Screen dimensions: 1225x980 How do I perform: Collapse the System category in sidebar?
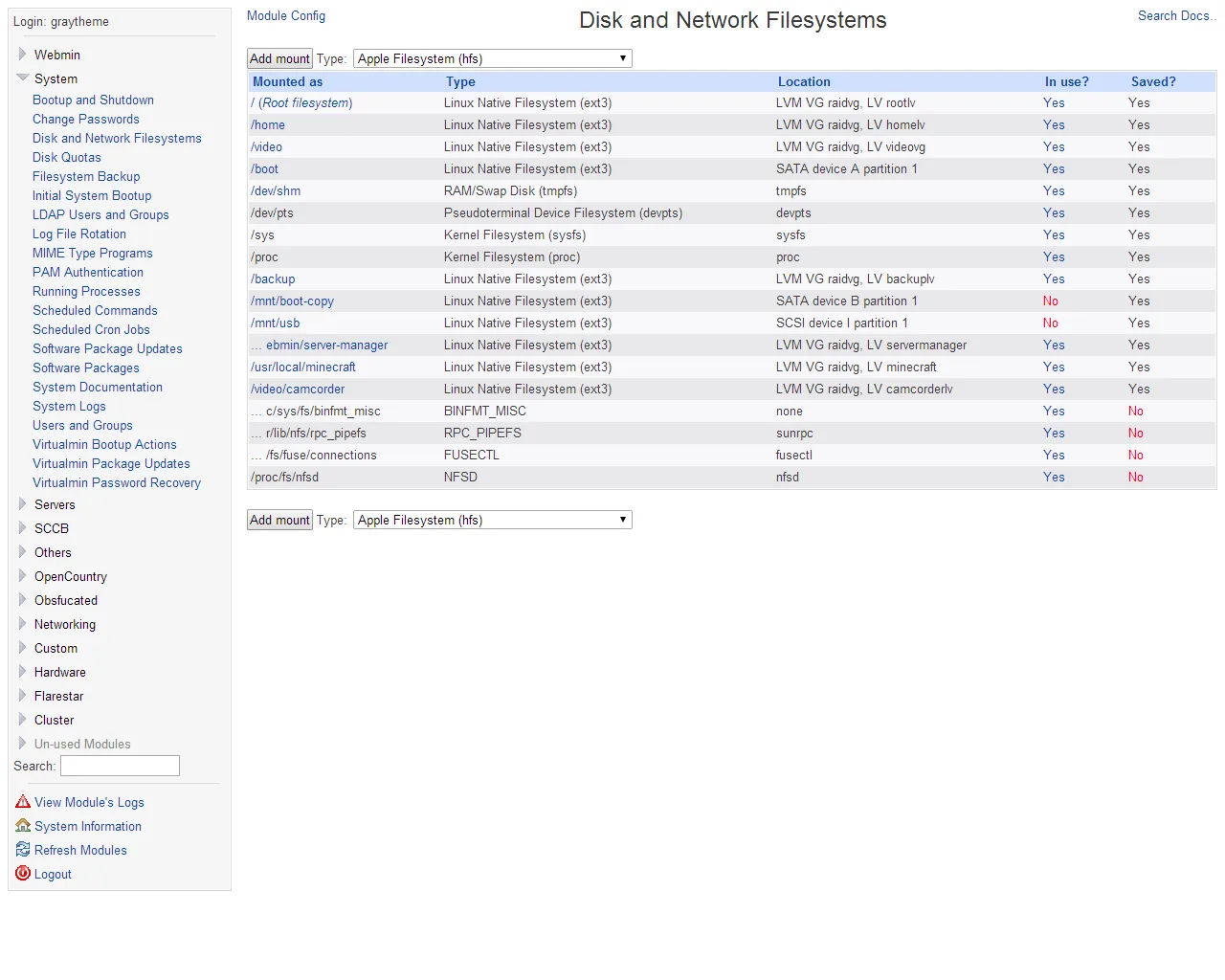[x=21, y=78]
